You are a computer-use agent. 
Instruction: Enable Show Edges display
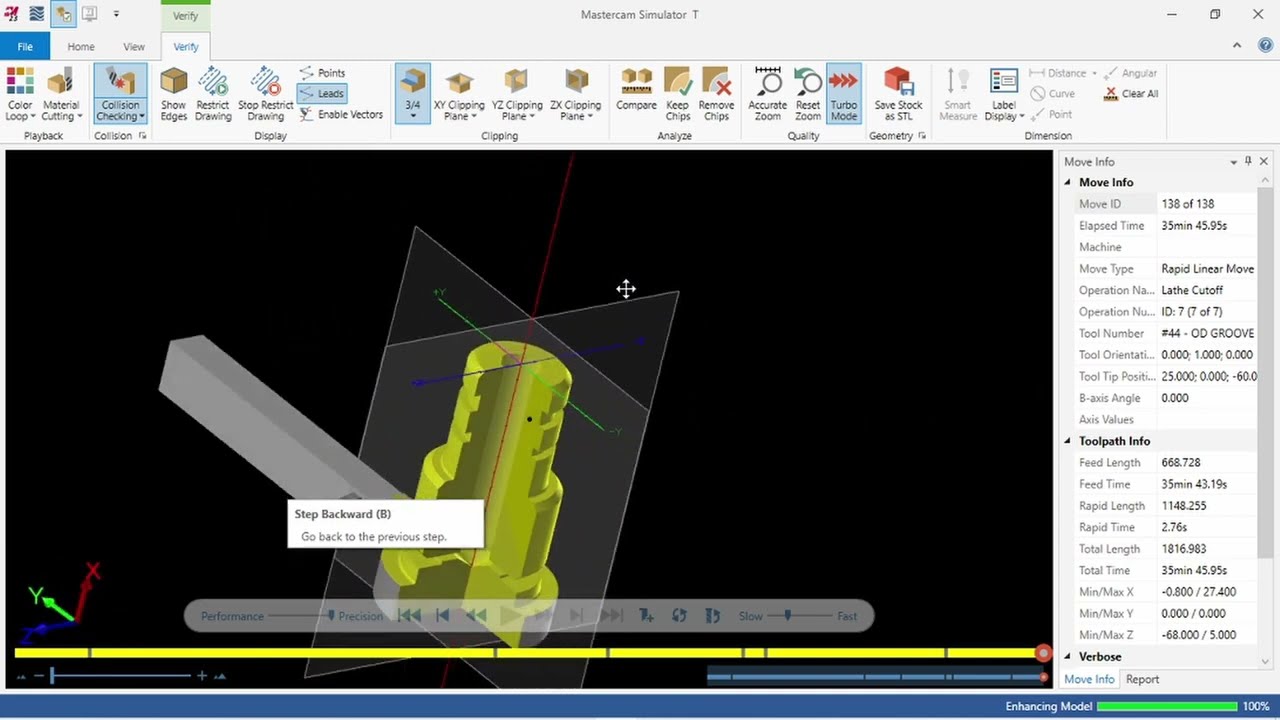173,95
